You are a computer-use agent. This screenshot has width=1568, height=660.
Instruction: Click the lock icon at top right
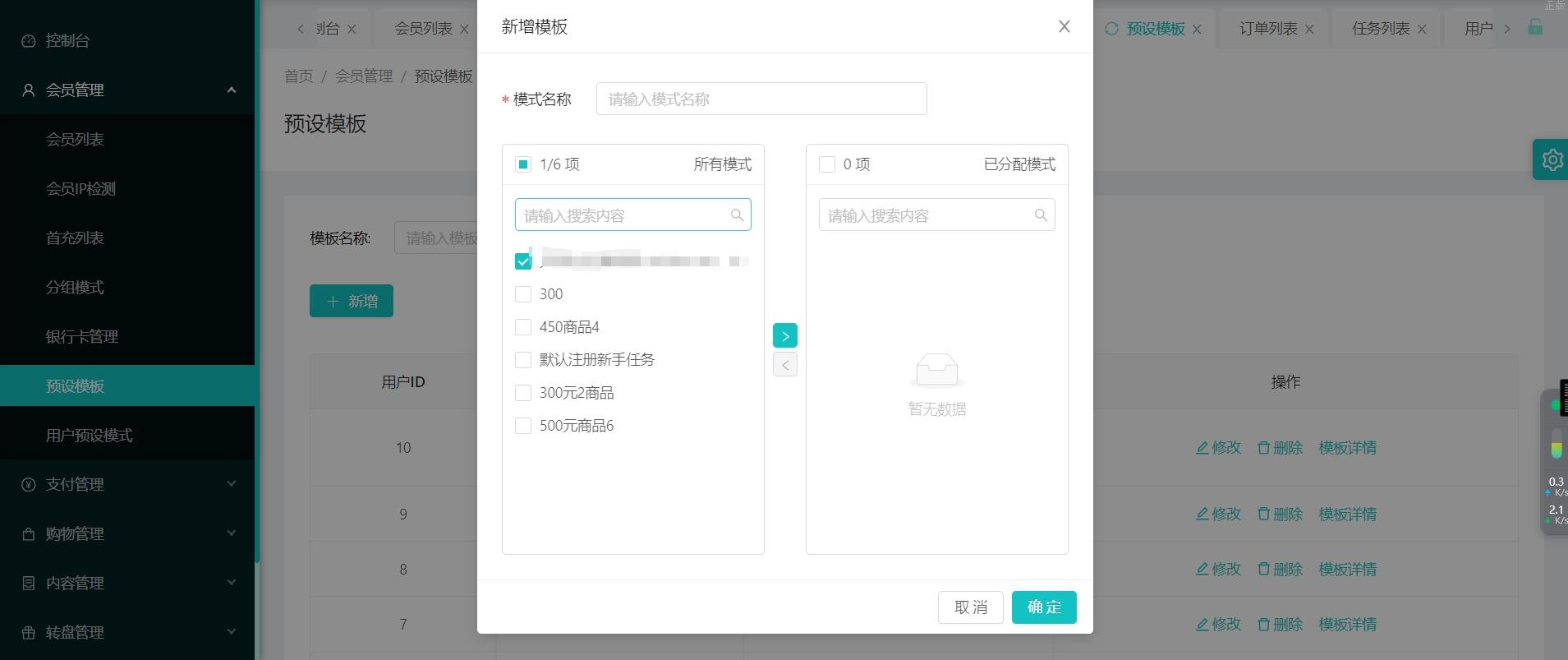(1534, 27)
